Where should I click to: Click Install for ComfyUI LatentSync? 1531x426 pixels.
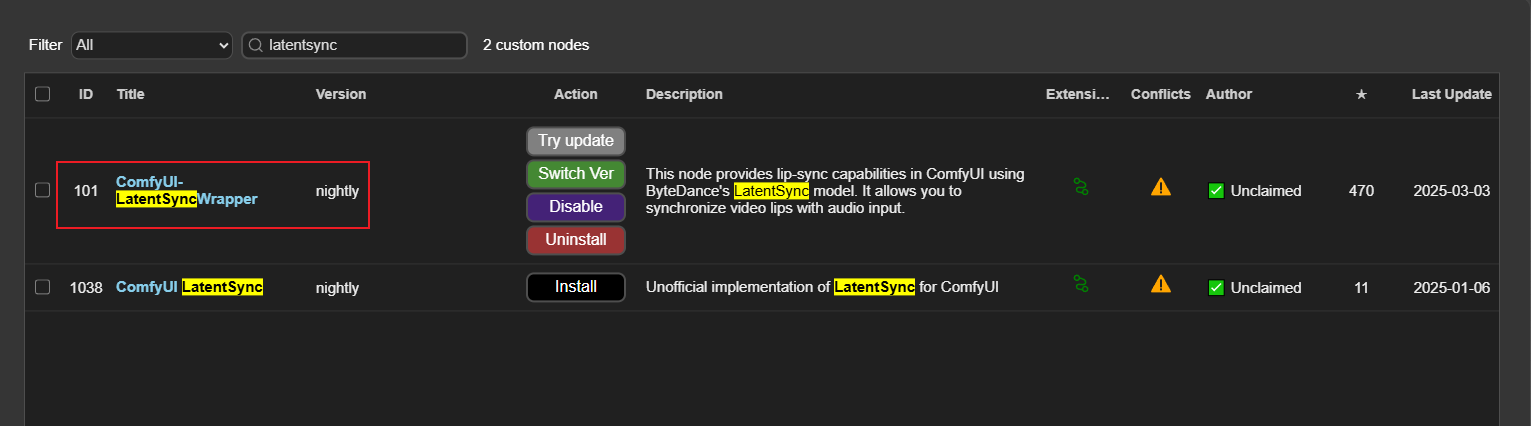(576, 287)
